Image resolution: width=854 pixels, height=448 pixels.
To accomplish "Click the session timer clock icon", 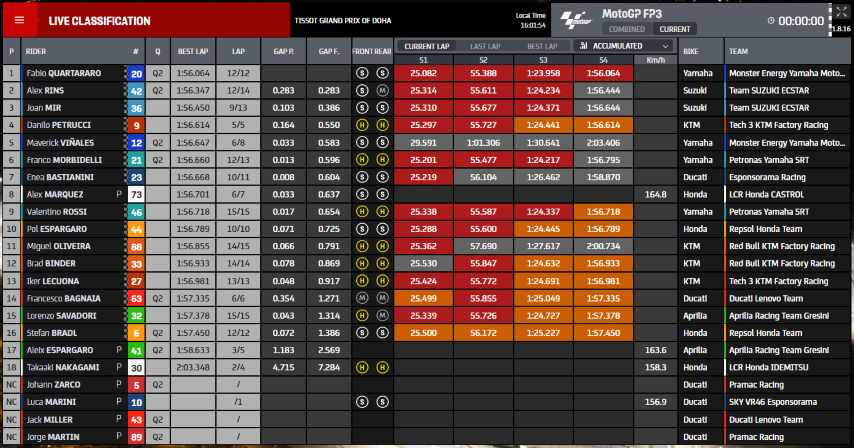I will tap(771, 21).
